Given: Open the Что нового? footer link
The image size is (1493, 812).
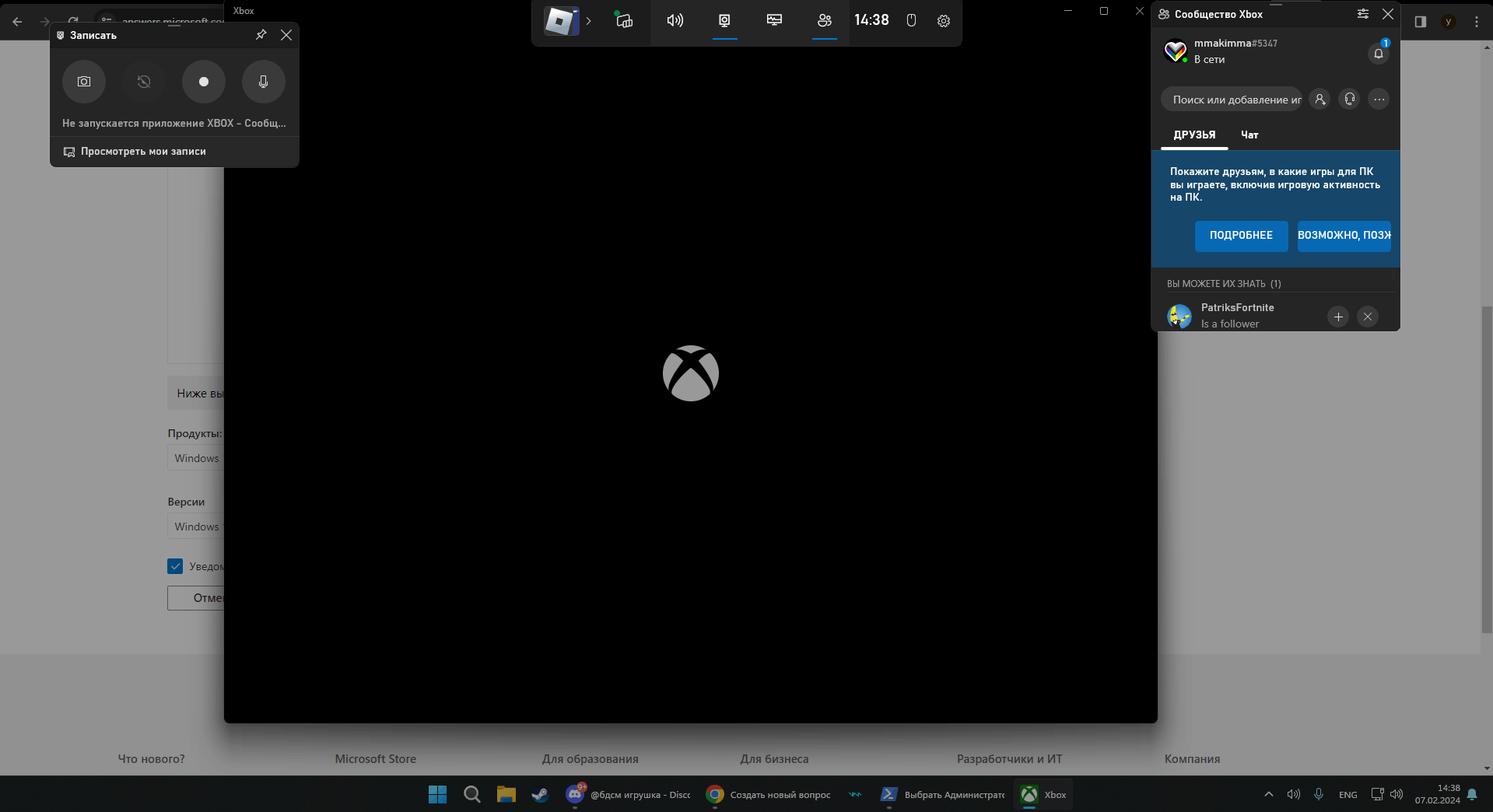Looking at the screenshot, I should 152,759.
